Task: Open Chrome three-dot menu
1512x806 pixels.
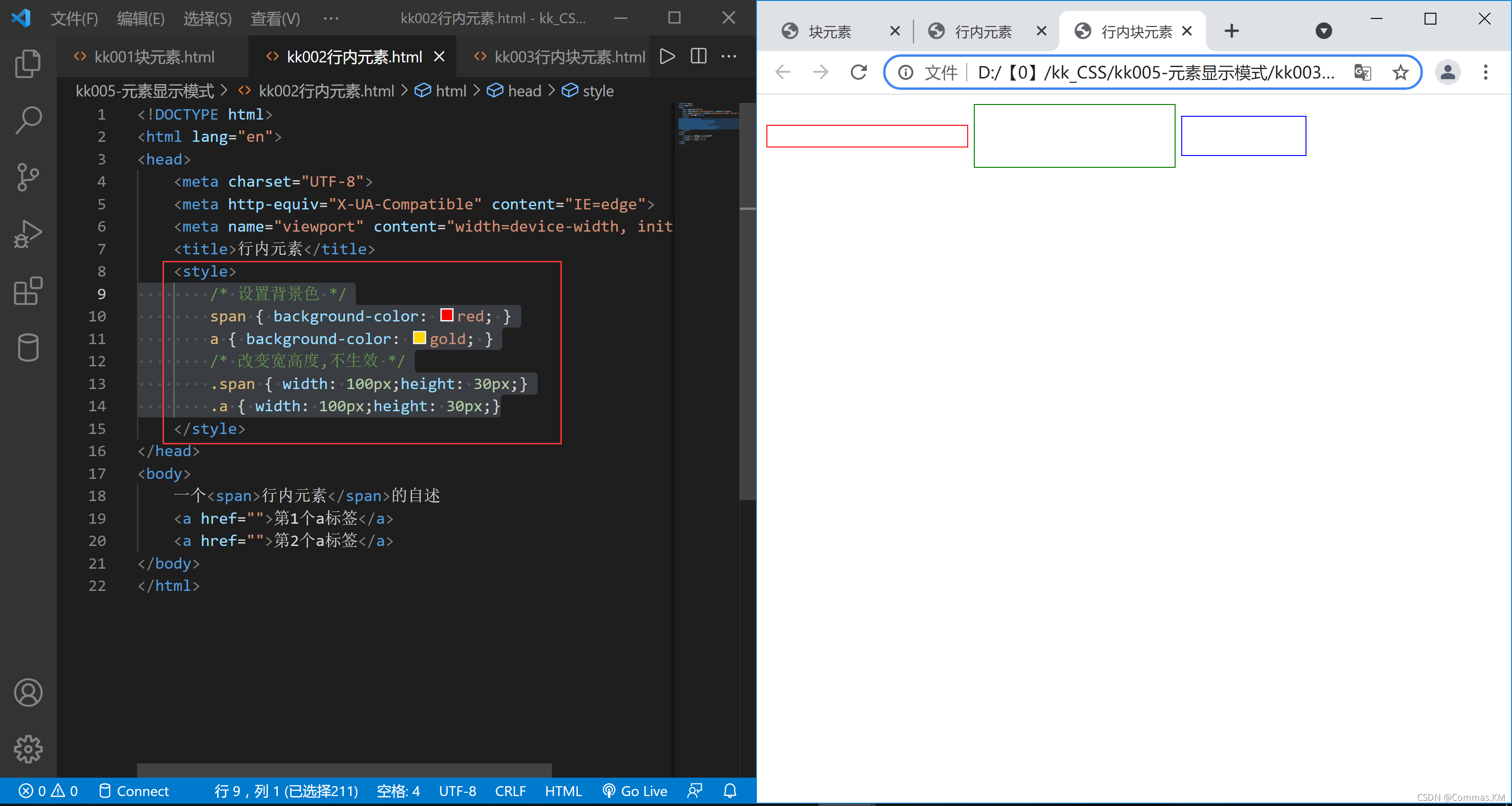Action: coord(1486,72)
